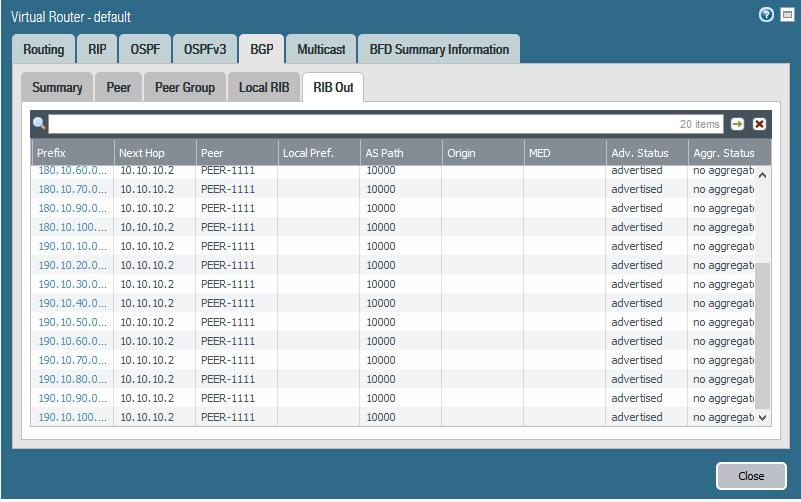Open prefix link 180.10.70.0
The width and height of the screenshot is (801, 502).
[72, 189]
